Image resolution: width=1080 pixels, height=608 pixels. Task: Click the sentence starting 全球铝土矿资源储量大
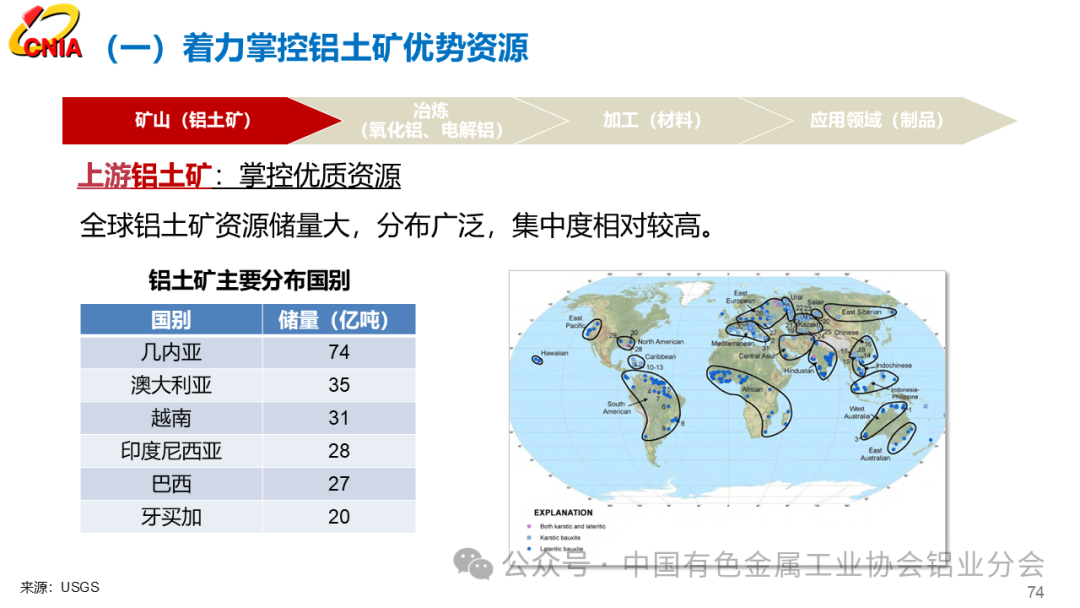click(397, 226)
